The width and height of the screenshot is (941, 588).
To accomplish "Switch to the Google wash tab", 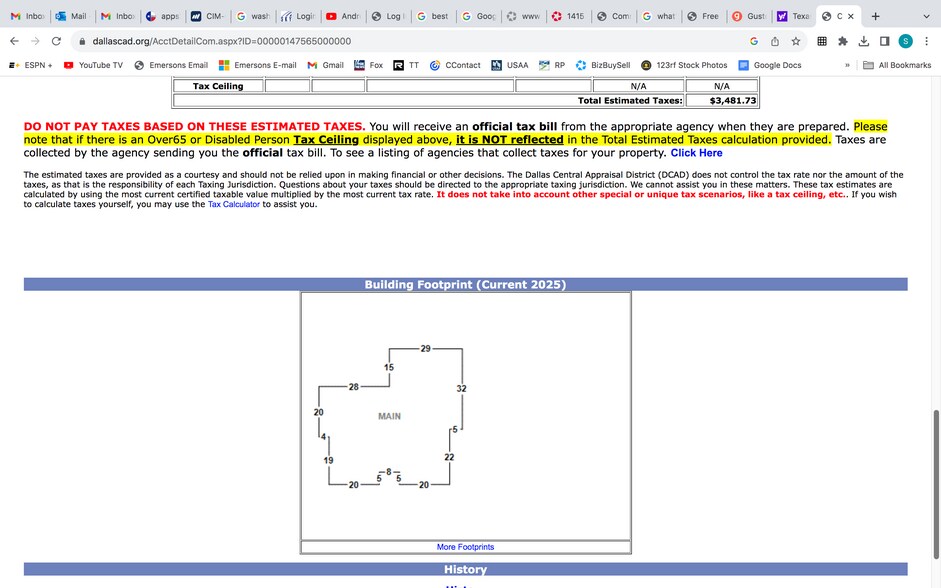I will pyautogui.click(x=253, y=16).
